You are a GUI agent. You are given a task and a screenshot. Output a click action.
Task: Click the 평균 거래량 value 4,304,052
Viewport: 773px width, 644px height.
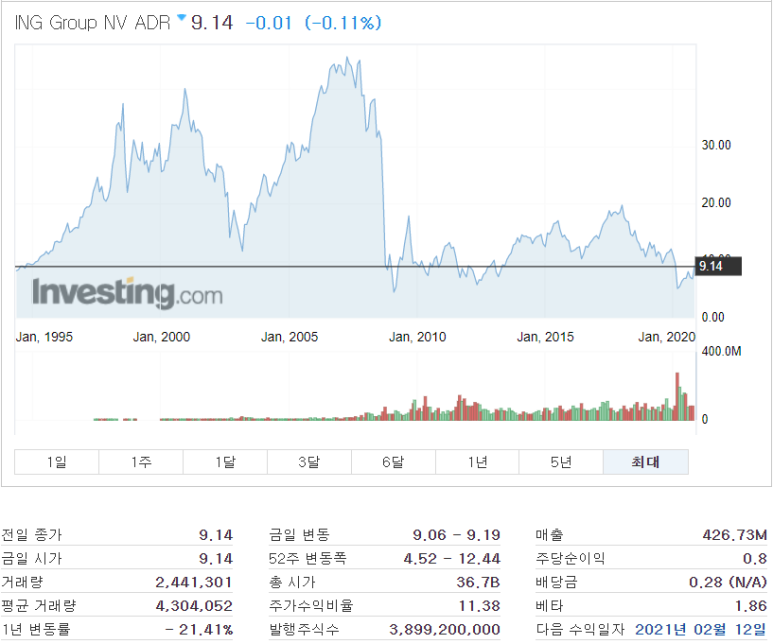194,606
